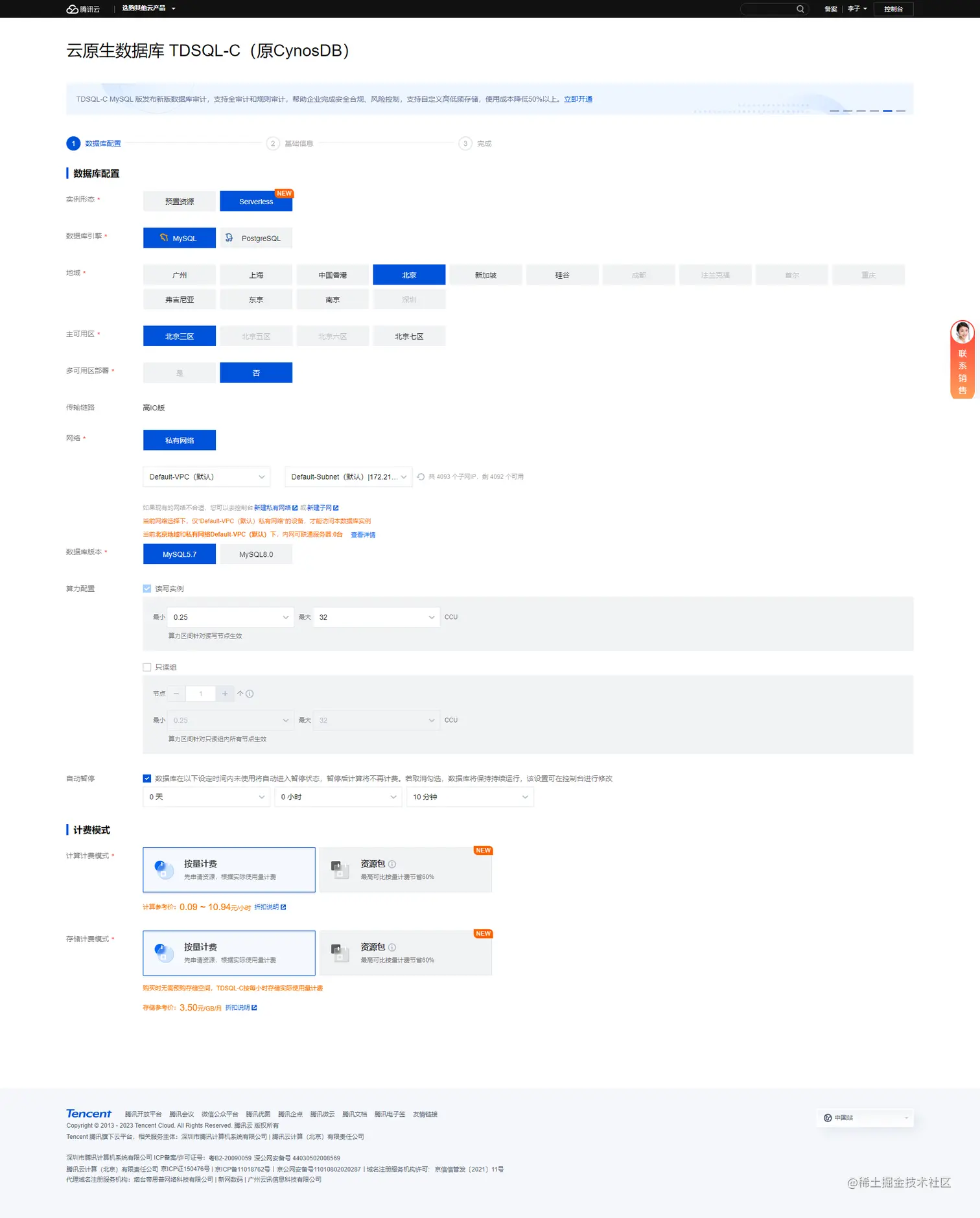Toggle the 读写实例 checkbox

147,589
